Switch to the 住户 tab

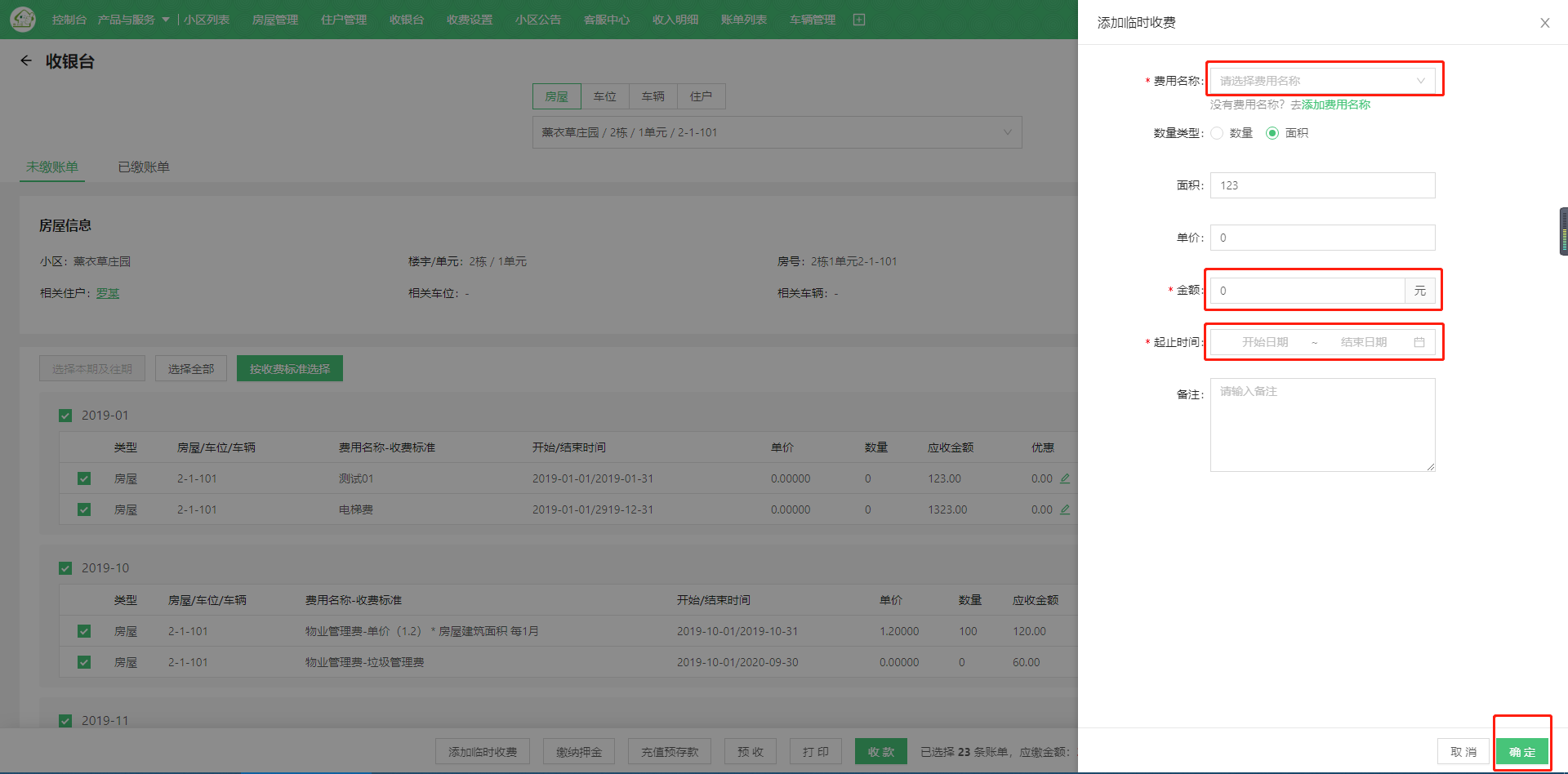(702, 96)
